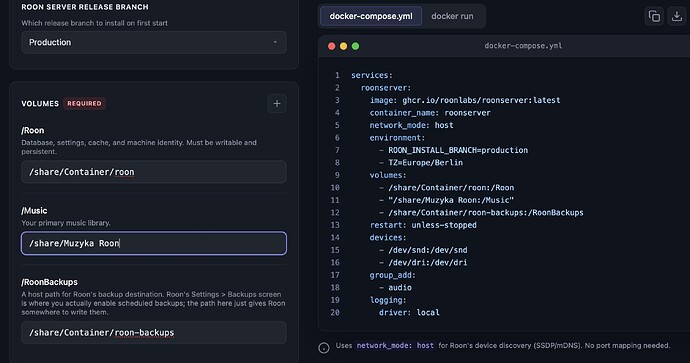Add a new volume with plus button
The image size is (690, 363).
tap(277, 104)
